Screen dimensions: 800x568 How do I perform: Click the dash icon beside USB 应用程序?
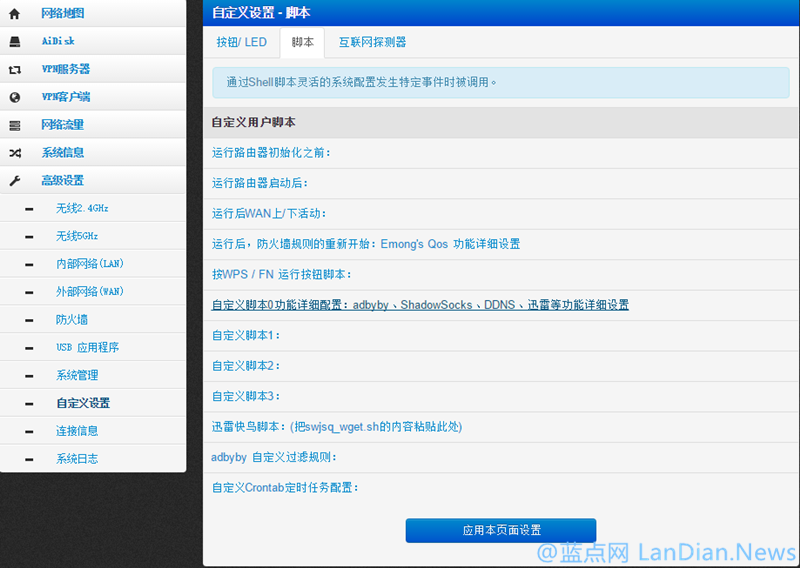coord(29,348)
